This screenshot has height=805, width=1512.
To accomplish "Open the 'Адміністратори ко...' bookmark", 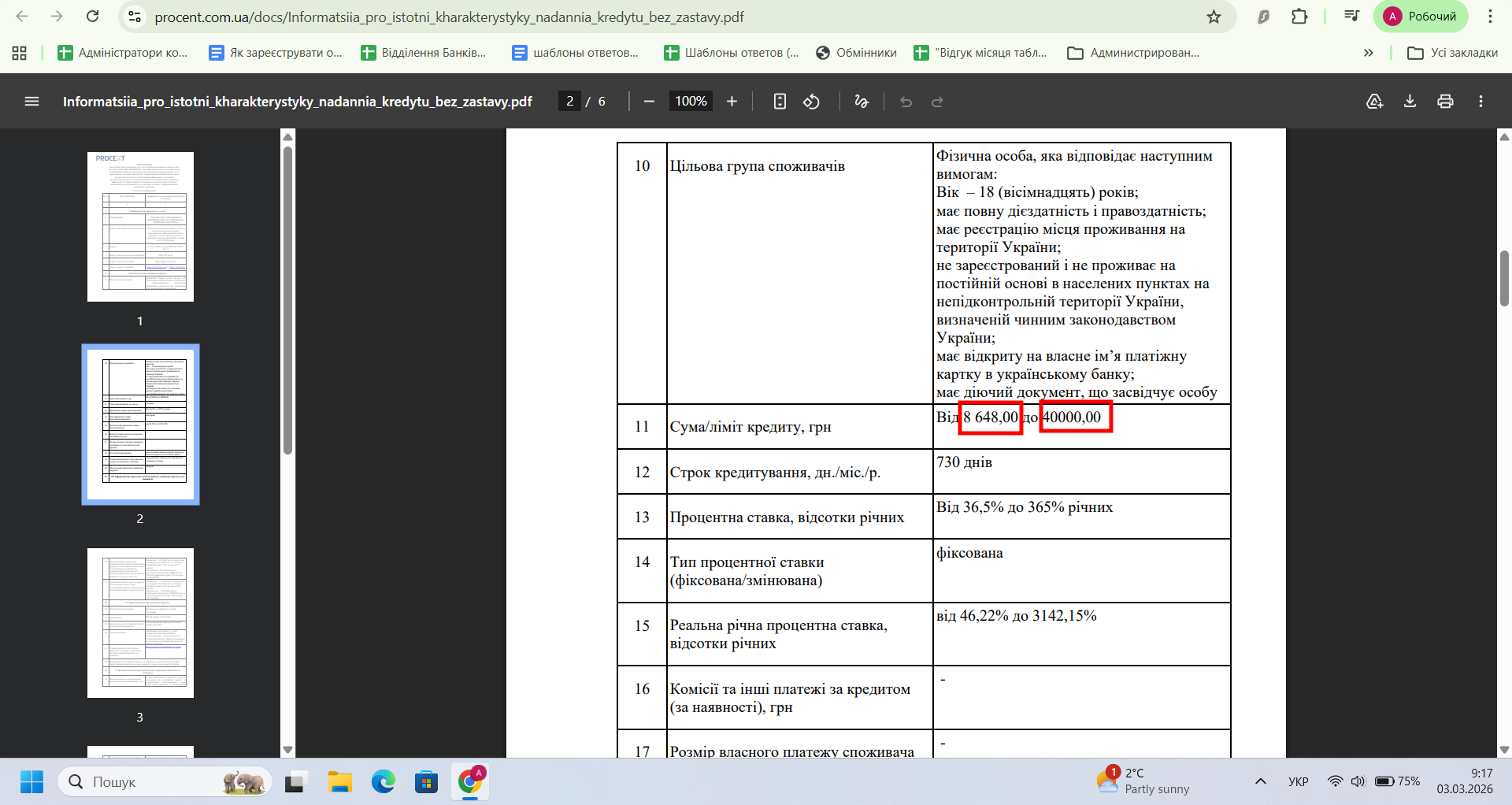I will pyautogui.click(x=123, y=53).
